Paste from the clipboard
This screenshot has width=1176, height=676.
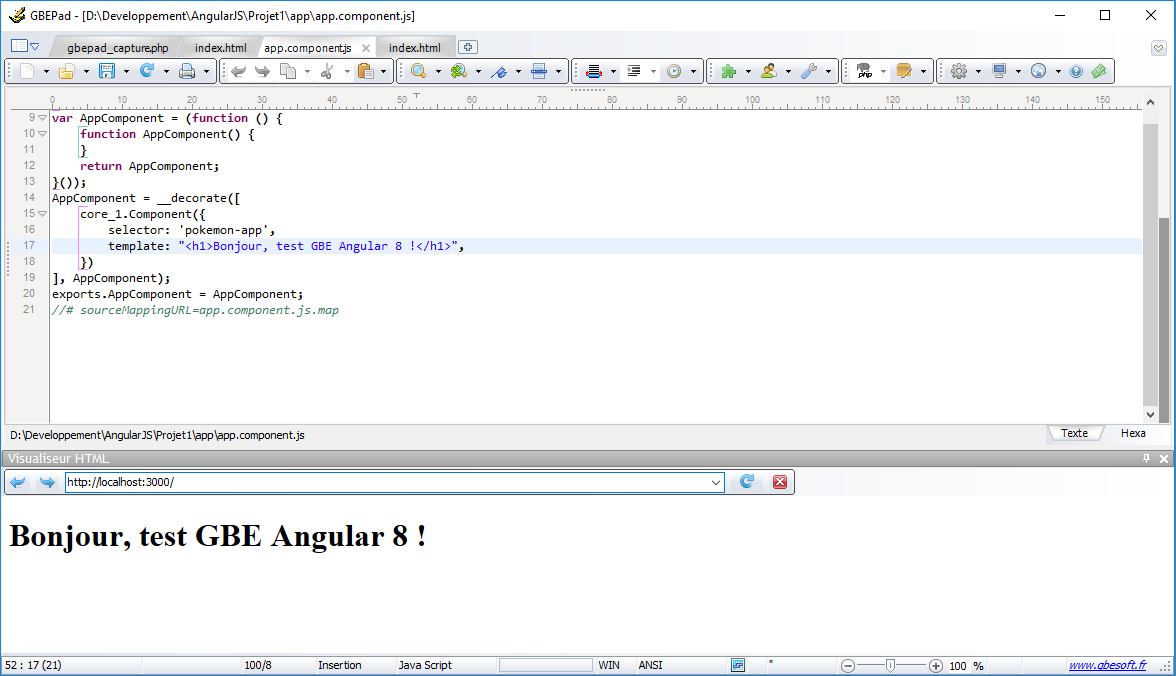[x=365, y=71]
